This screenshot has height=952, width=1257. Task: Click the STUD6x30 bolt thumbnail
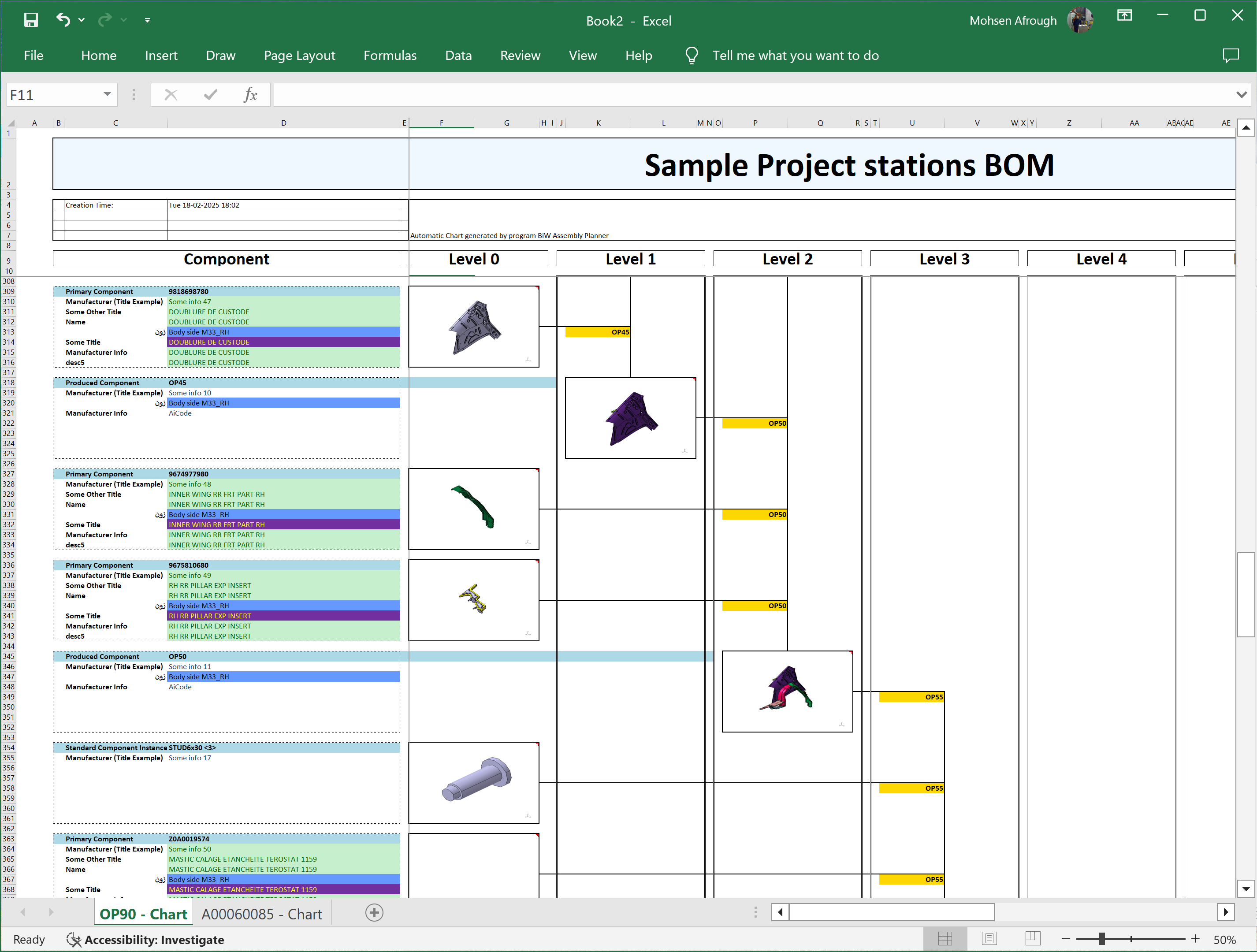[473, 783]
